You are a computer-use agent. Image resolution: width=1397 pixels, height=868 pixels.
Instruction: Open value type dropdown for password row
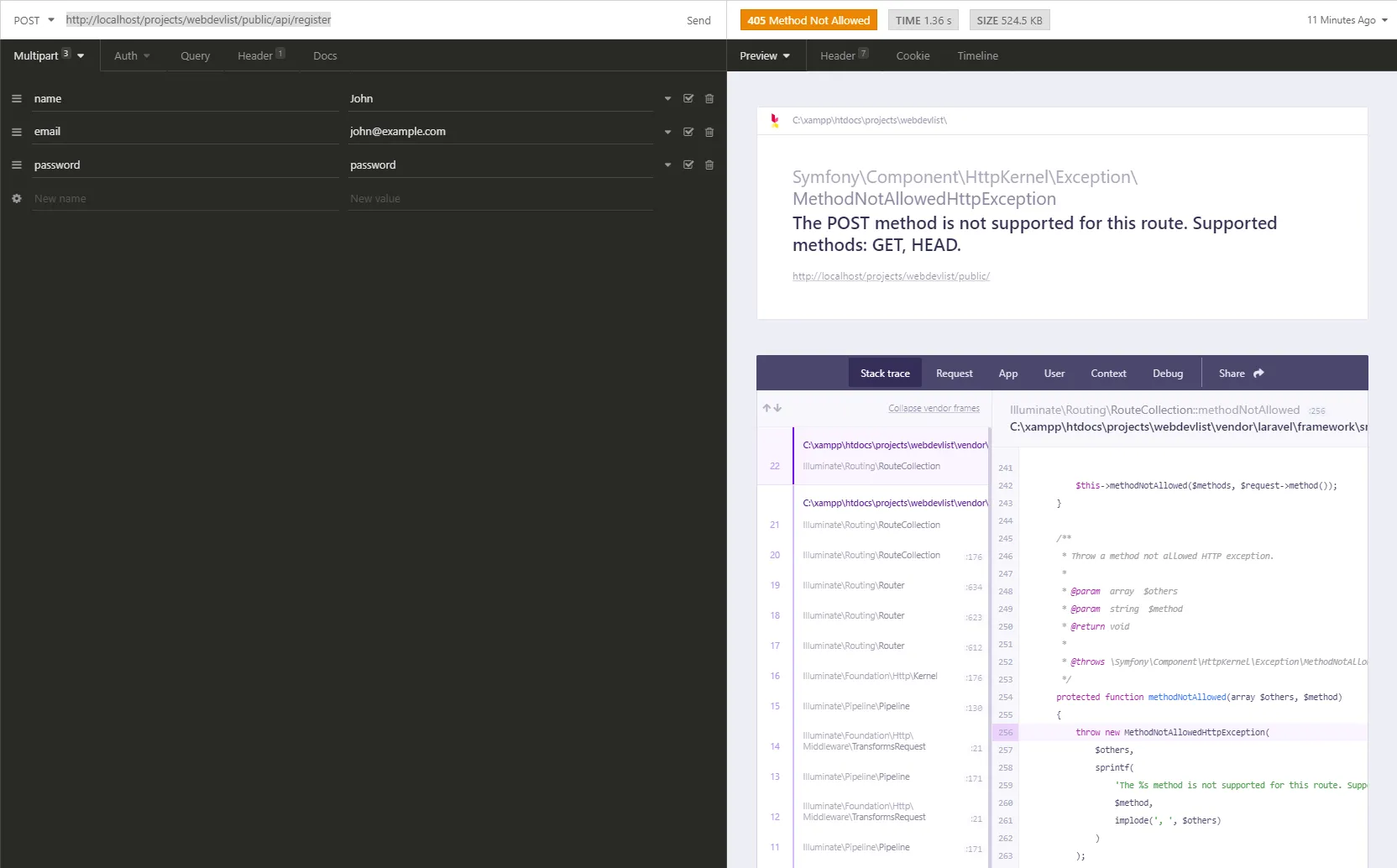pyautogui.click(x=667, y=165)
